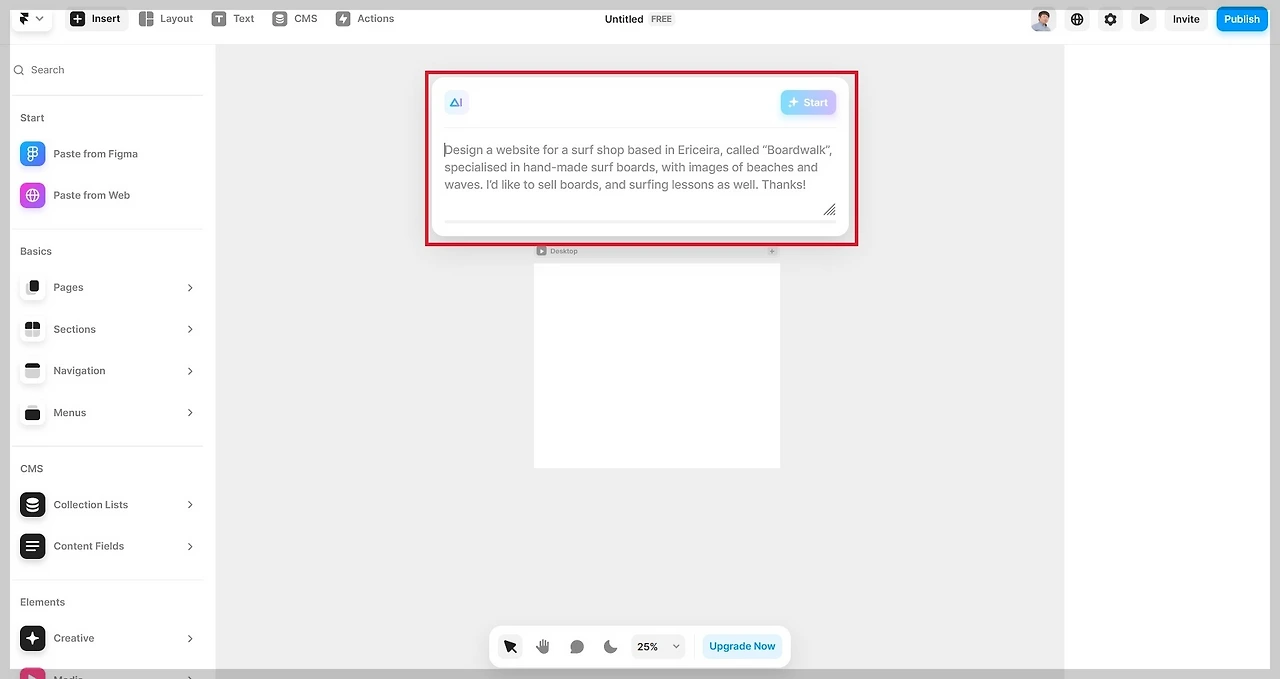Screen dimensions: 1280x679
Task: Open the Layout toolbar item
Action: point(166,19)
